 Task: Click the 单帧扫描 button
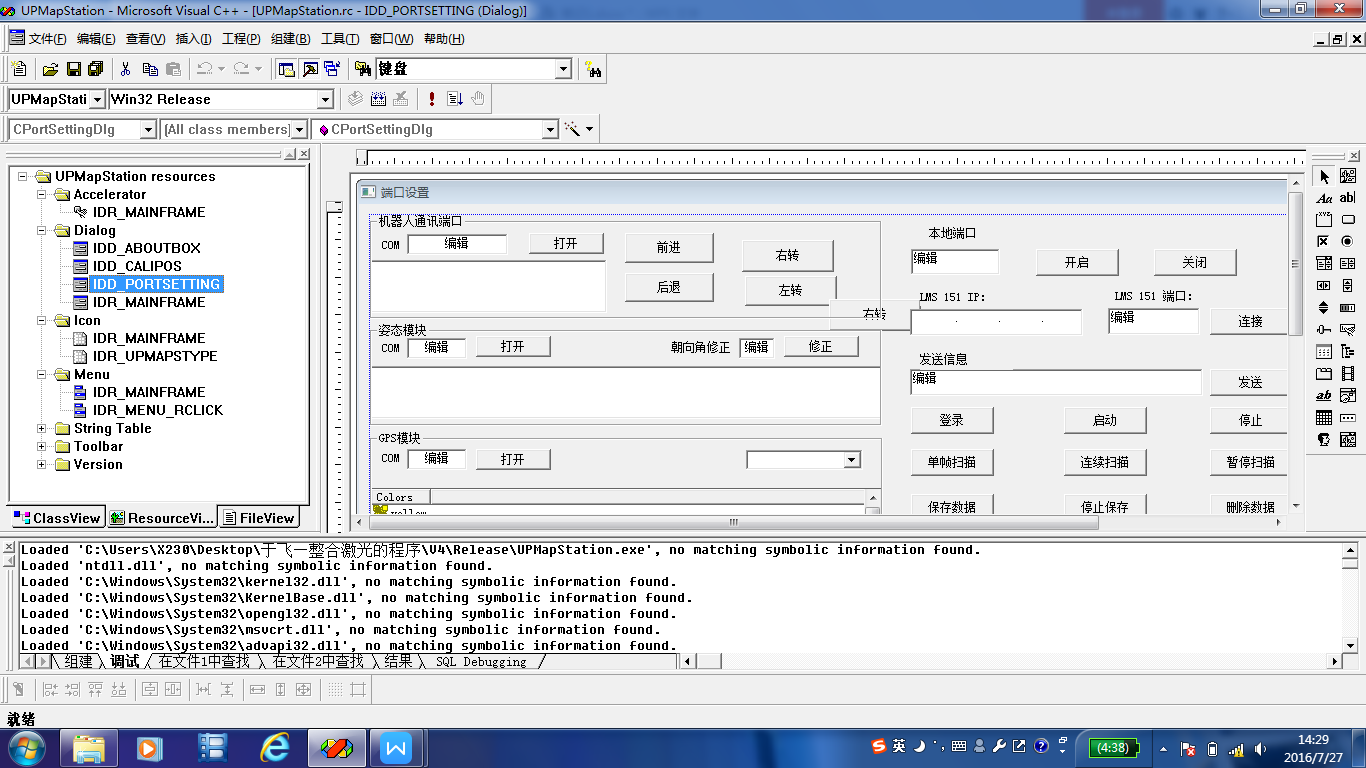coord(952,462)
